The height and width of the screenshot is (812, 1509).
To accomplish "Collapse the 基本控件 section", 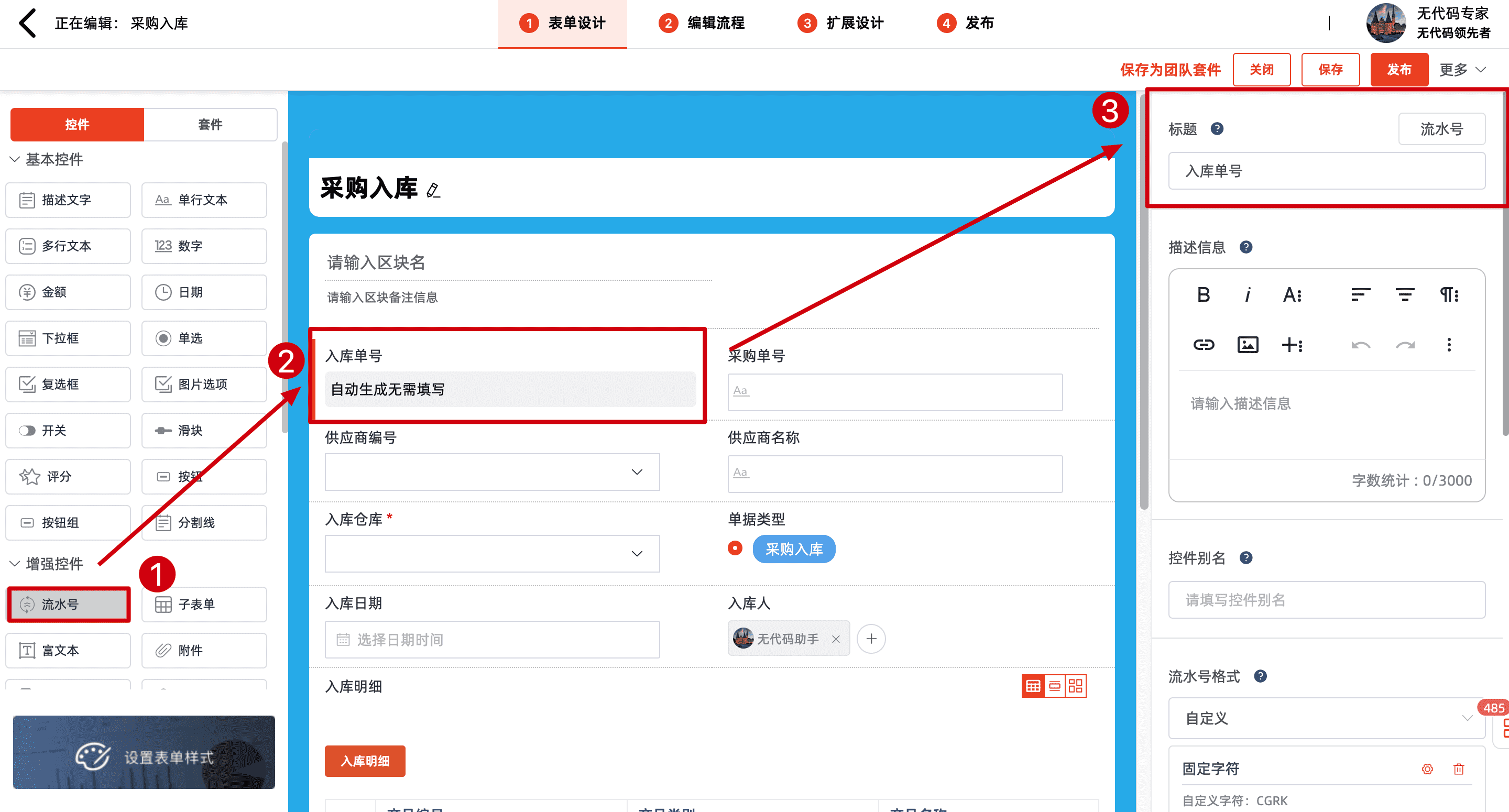I will 15,159.
